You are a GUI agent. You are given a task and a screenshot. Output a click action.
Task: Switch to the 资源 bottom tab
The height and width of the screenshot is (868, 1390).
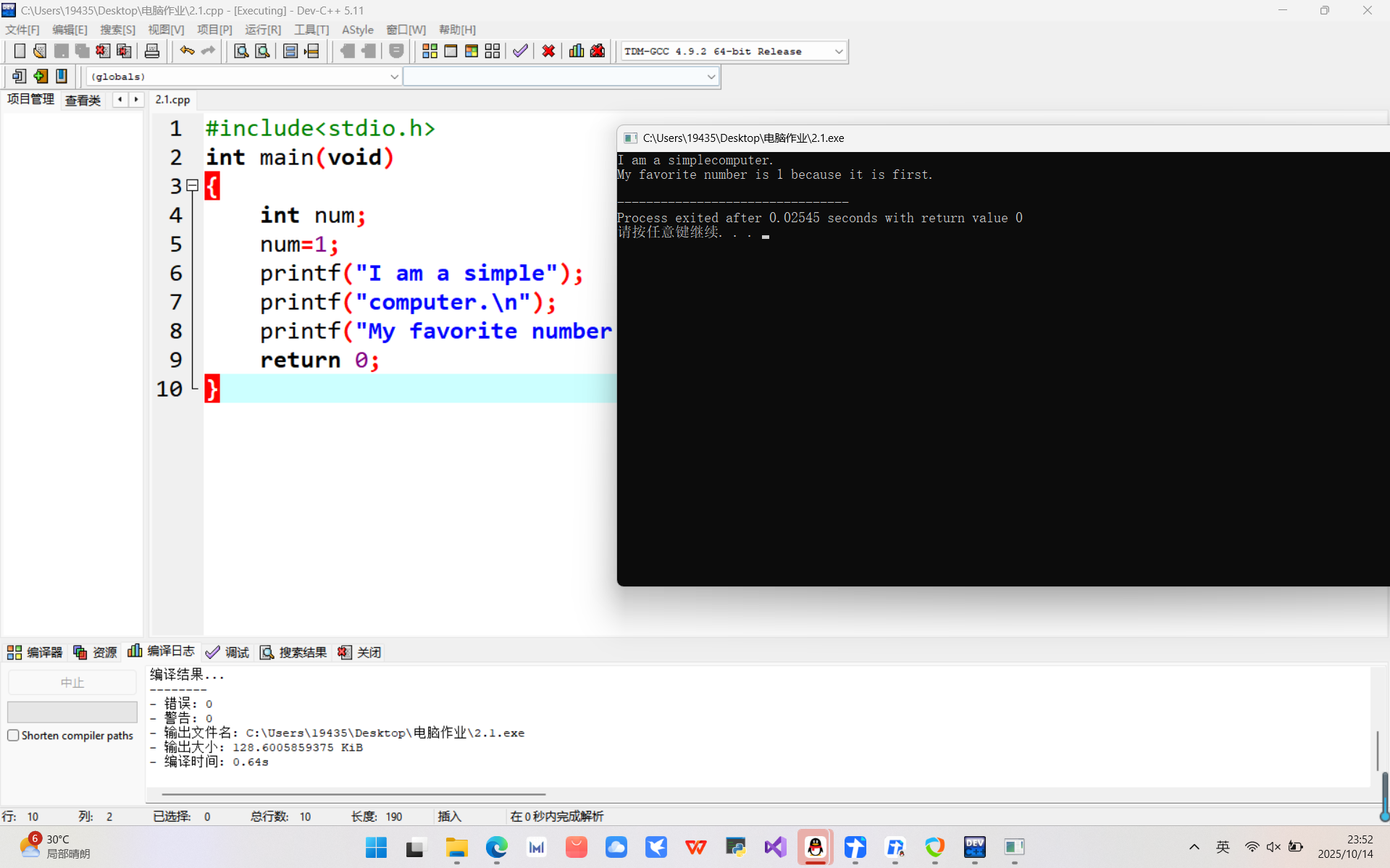(95, 652)
